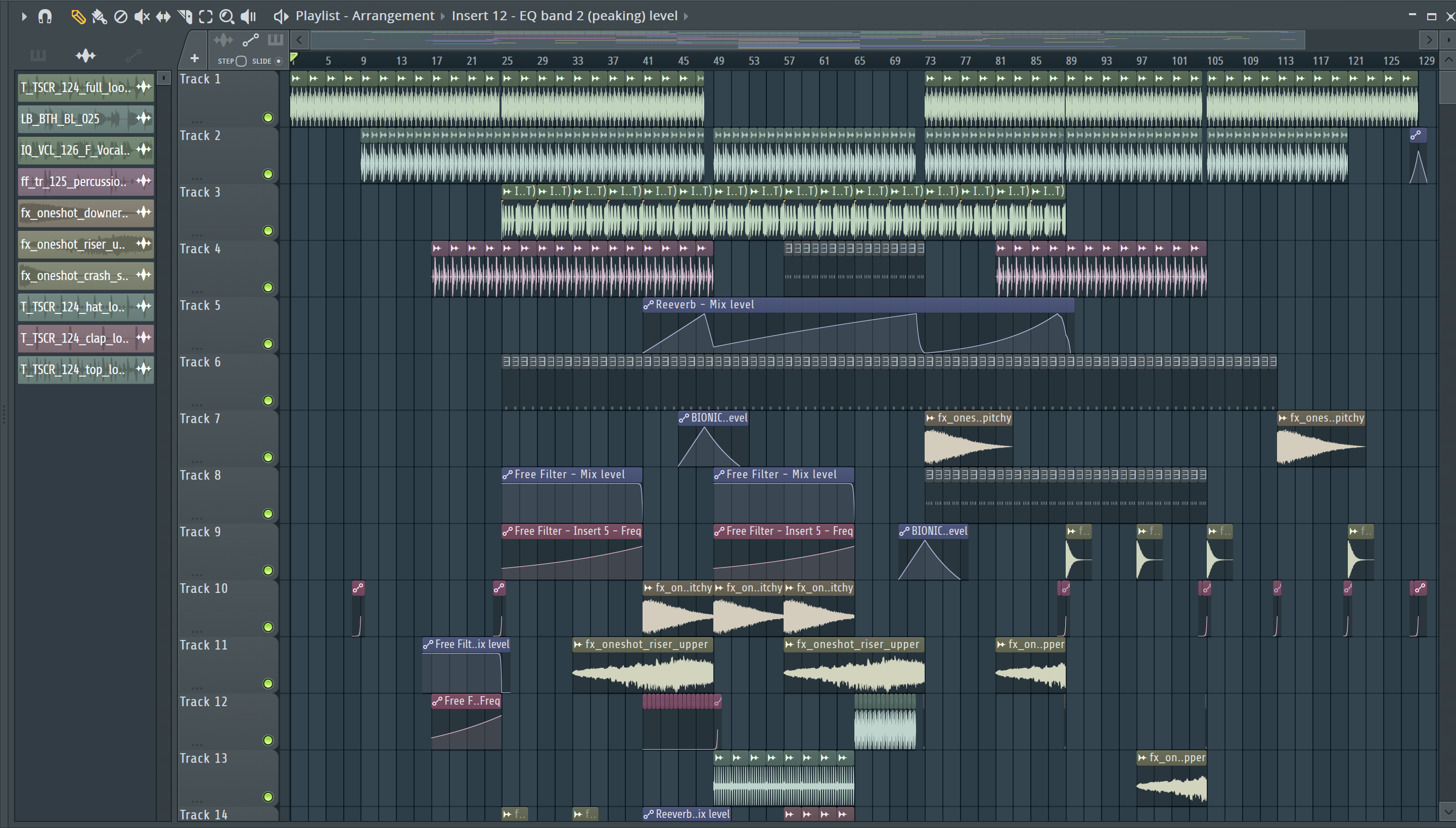Mute Track 12 with its green LED
Image resolution: width=1456 pixels, height=828 pixels.
click(x=268, y=741)
